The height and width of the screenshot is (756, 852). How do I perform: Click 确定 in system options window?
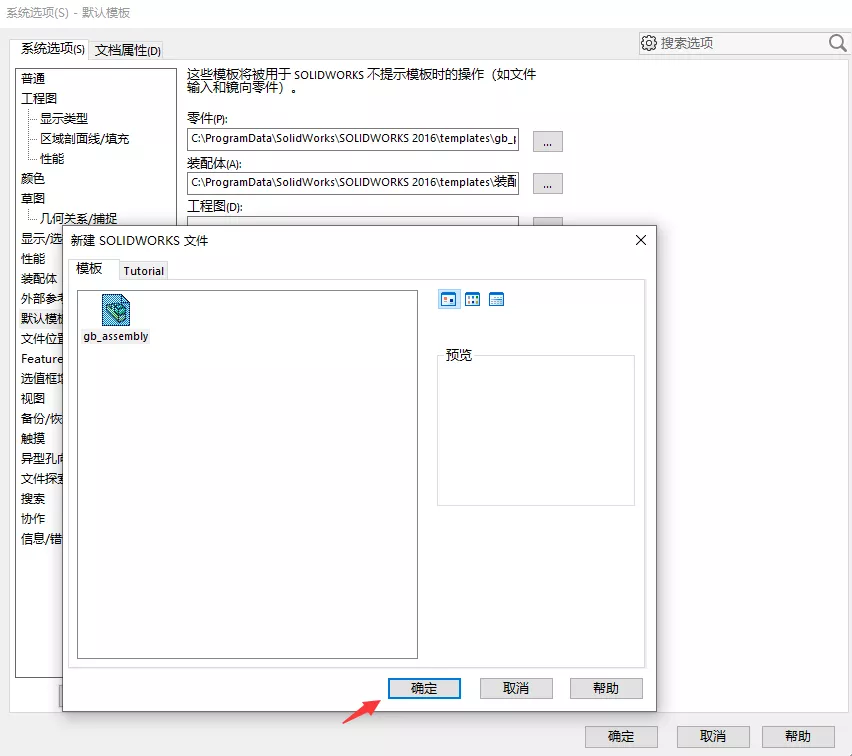coord(621,736)
